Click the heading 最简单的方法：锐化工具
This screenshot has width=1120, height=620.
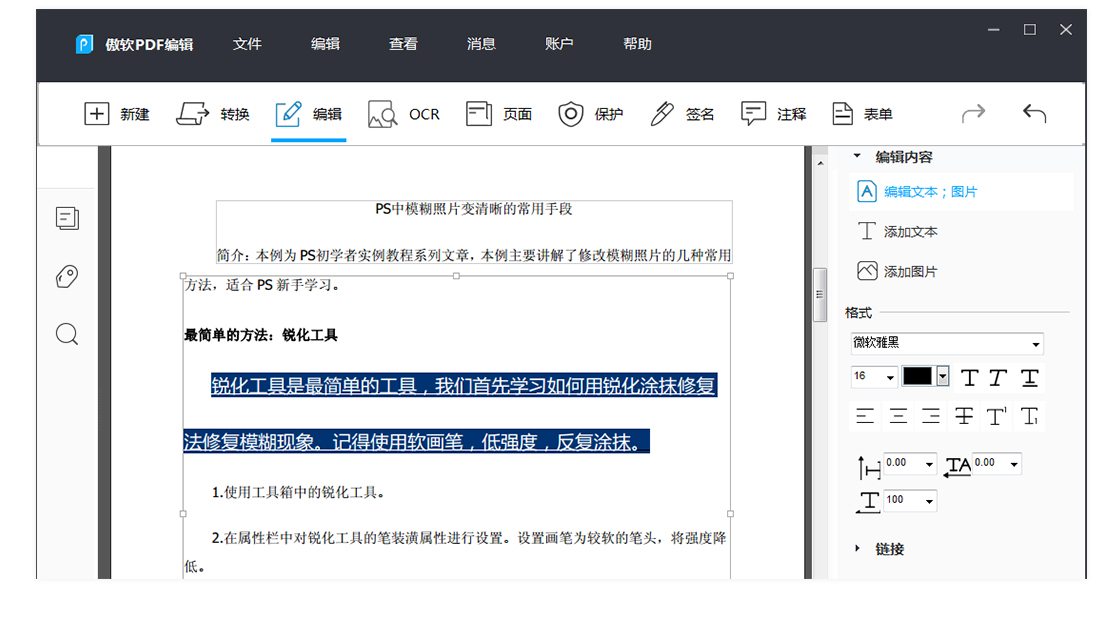(x=261, y=335)
